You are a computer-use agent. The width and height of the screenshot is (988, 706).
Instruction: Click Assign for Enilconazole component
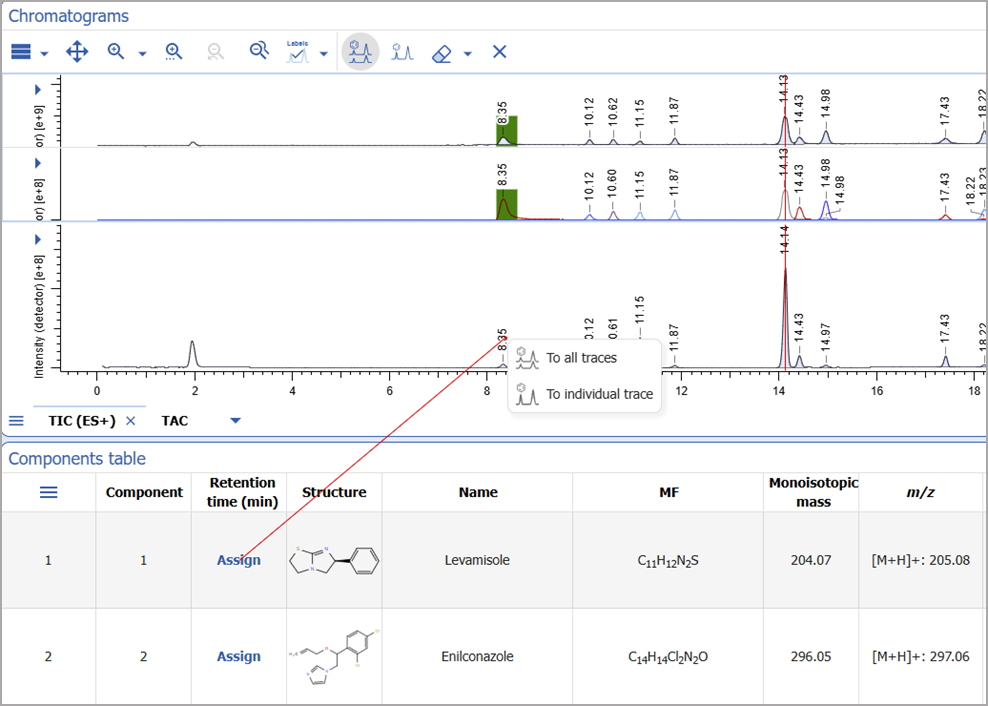pos(238,656)
